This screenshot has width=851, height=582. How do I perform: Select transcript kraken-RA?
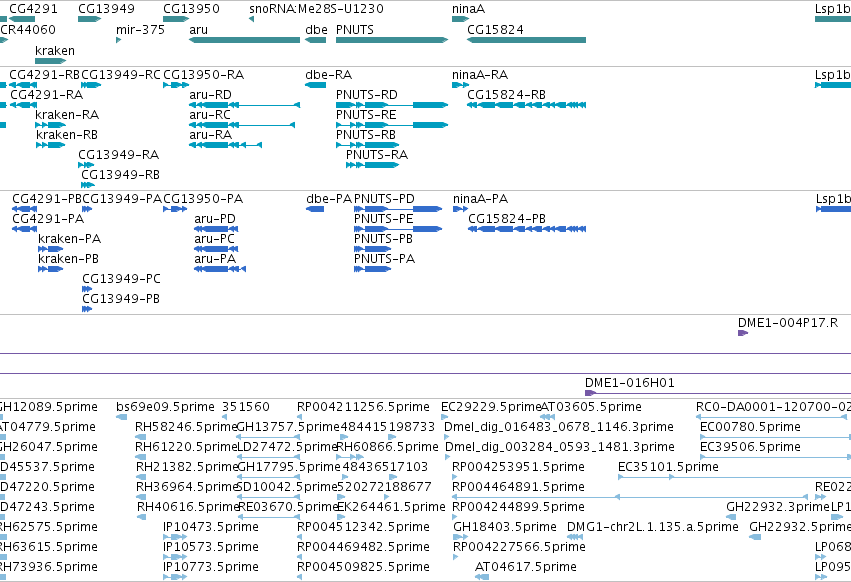pos(50,125)
